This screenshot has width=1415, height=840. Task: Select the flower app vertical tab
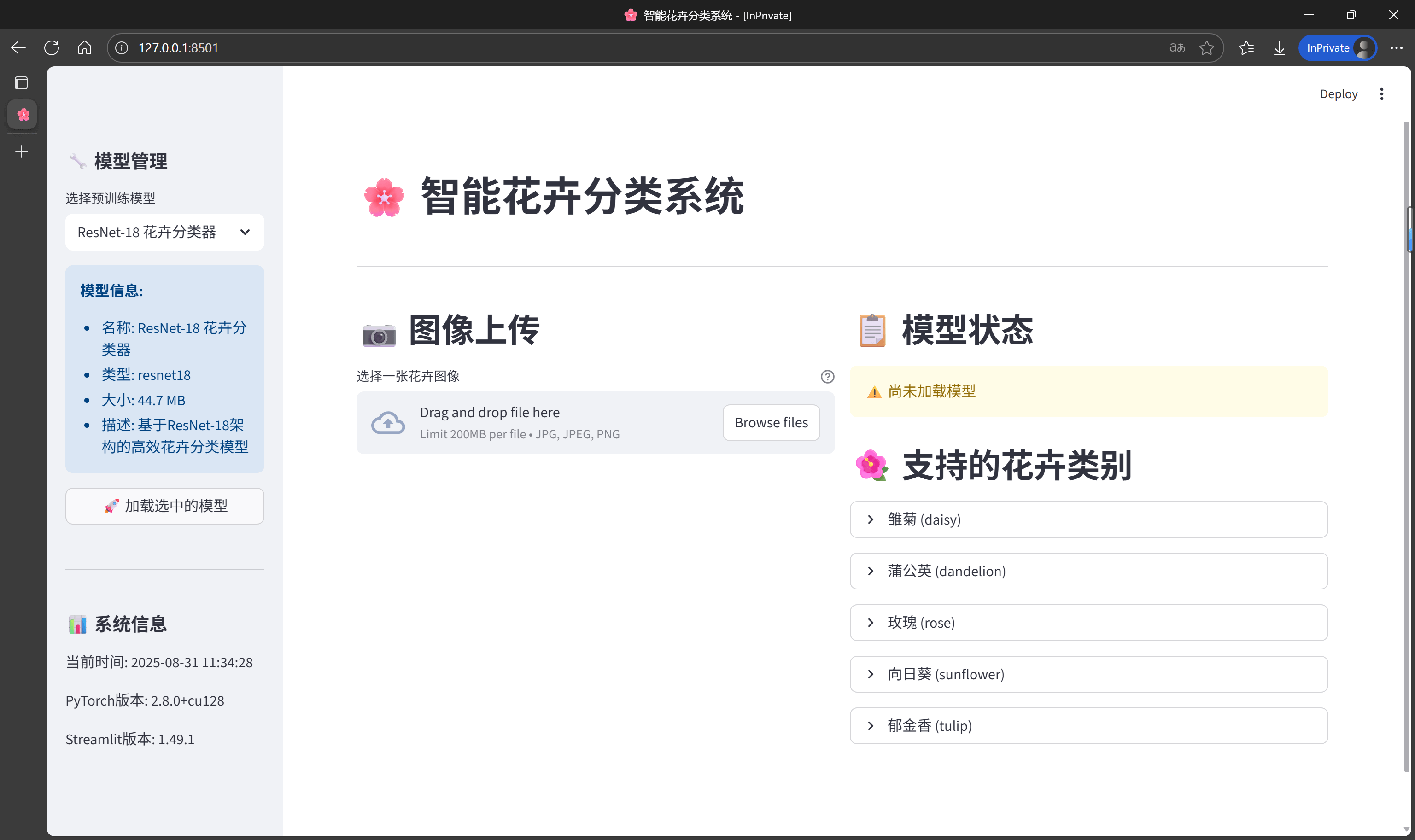[x=23, y=115]
